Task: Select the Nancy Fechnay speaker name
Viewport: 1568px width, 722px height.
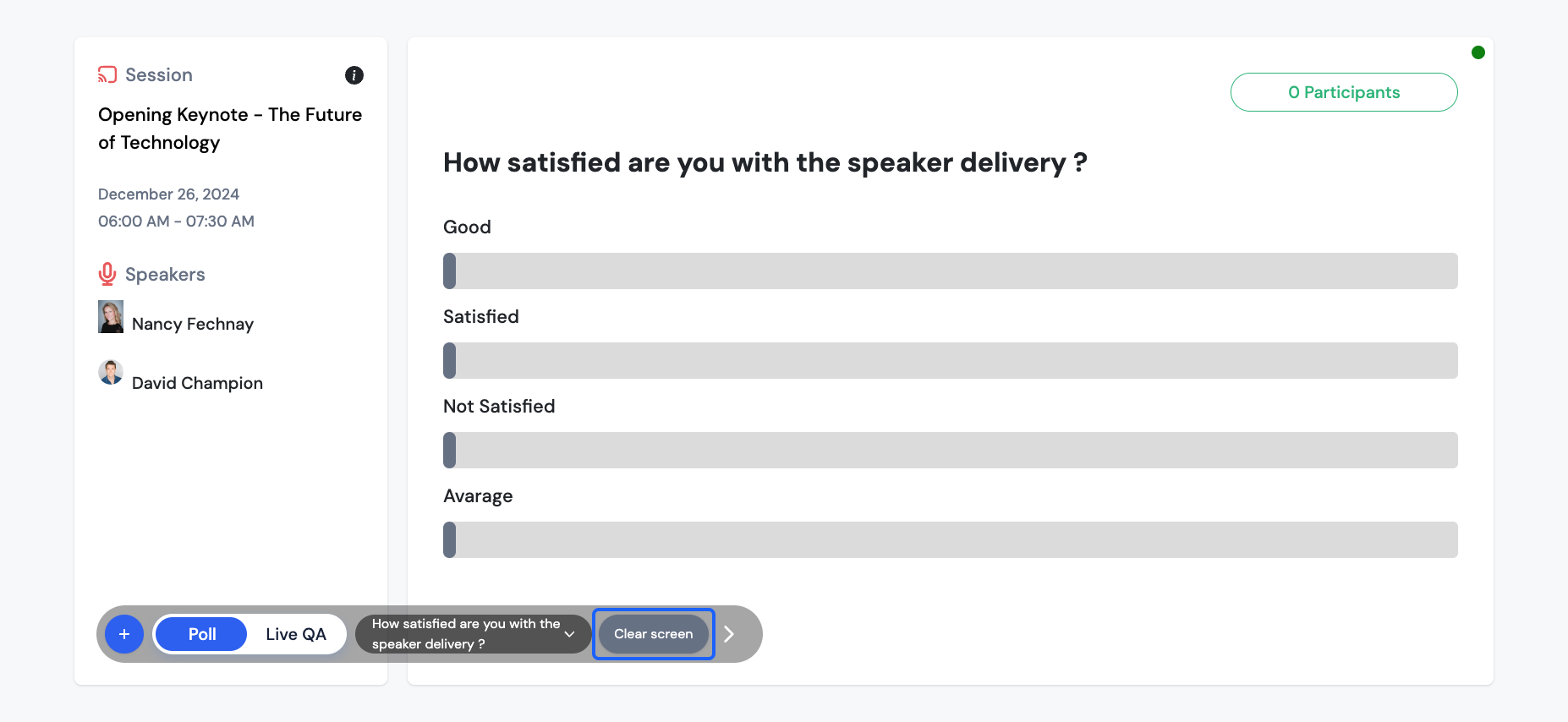Action: pyautogui.click(x=193, y=324)
